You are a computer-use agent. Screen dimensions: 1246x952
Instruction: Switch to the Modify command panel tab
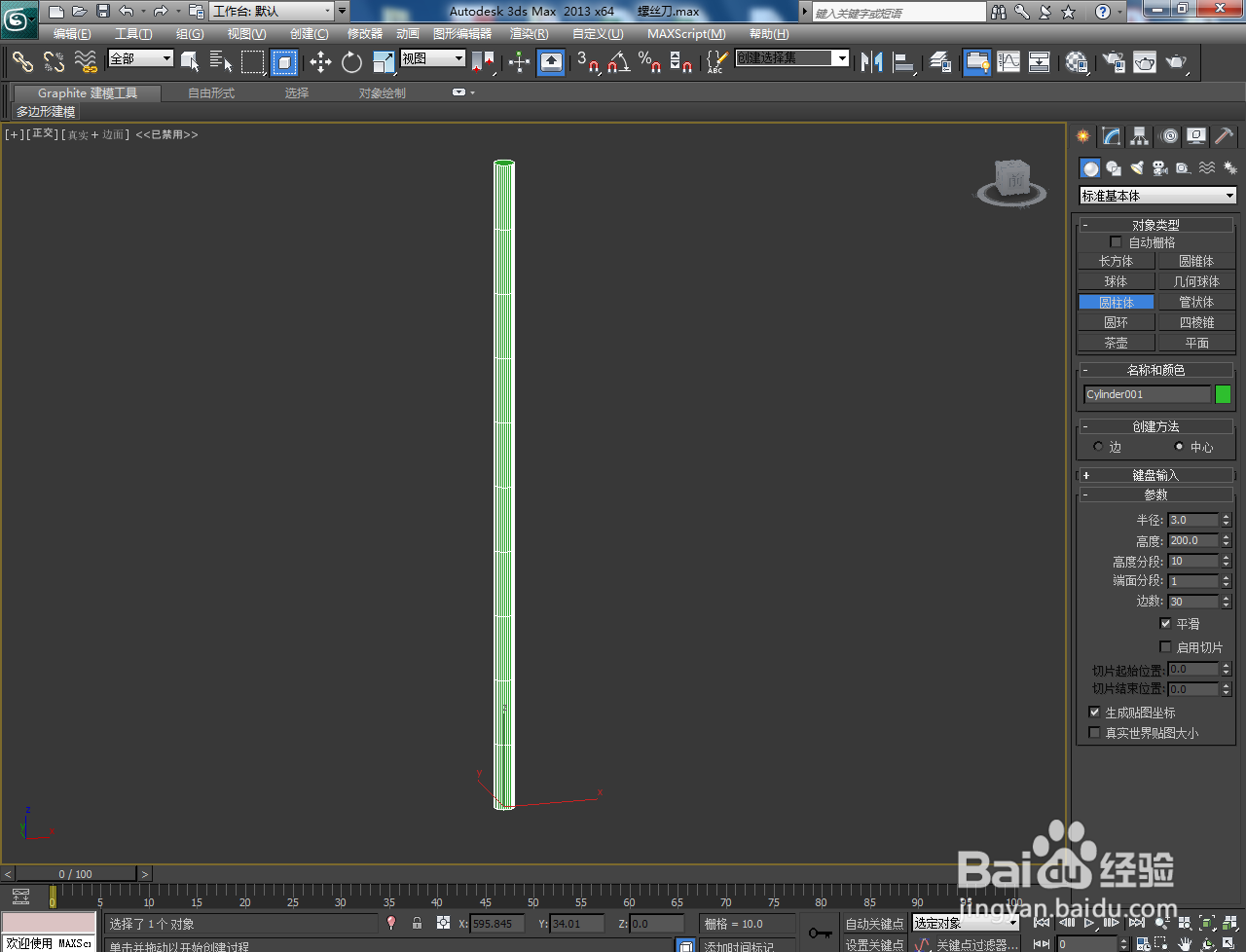pos(1111,136)
